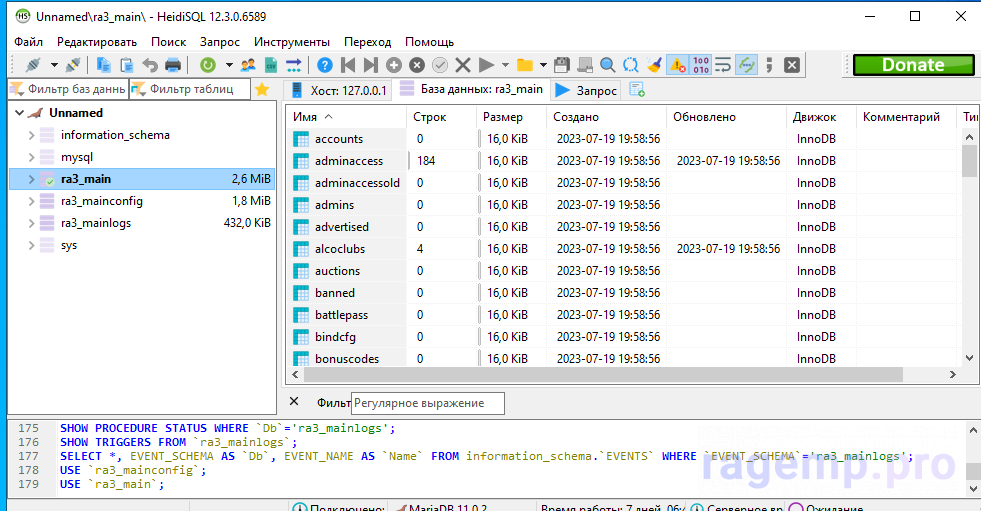Click the new query tab icon
The image size is (981, 511).
tap(637, 90)
